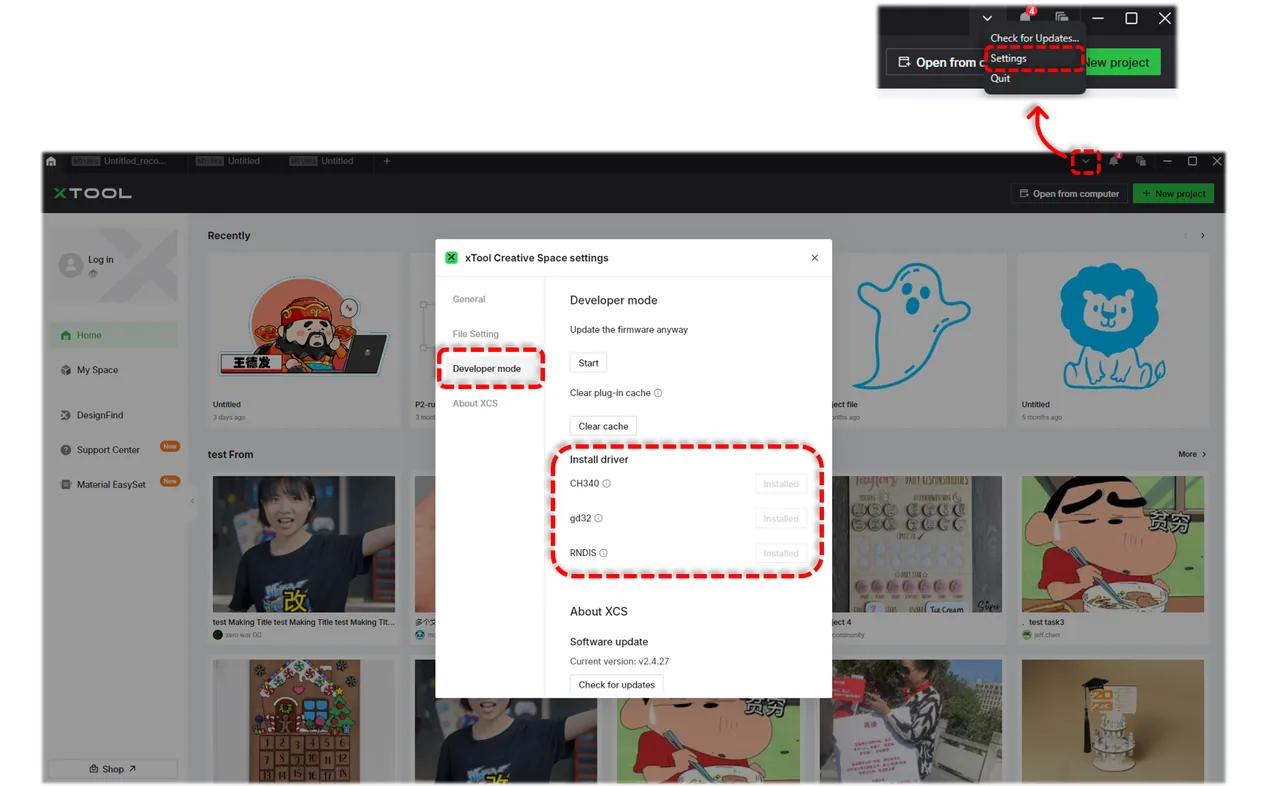Close the xTool Creative Space settings dialog
Image resolution: width=1280 pixels, height=786 pixels.
(x=815, y=258)
